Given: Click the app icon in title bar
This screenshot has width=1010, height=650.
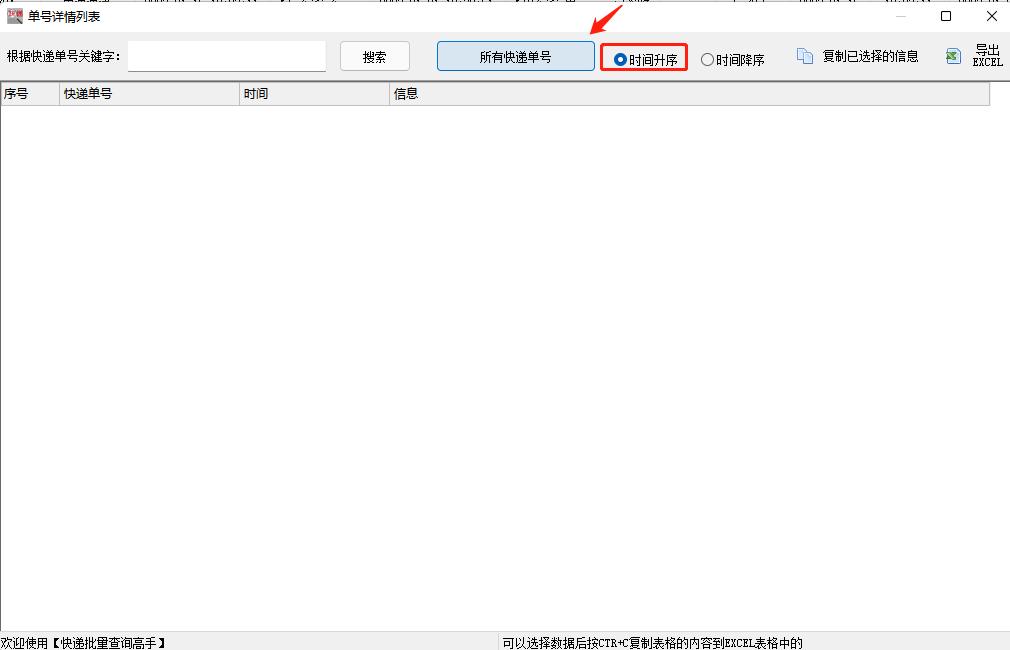Looking at the screenshot, I should coord(14,16).
